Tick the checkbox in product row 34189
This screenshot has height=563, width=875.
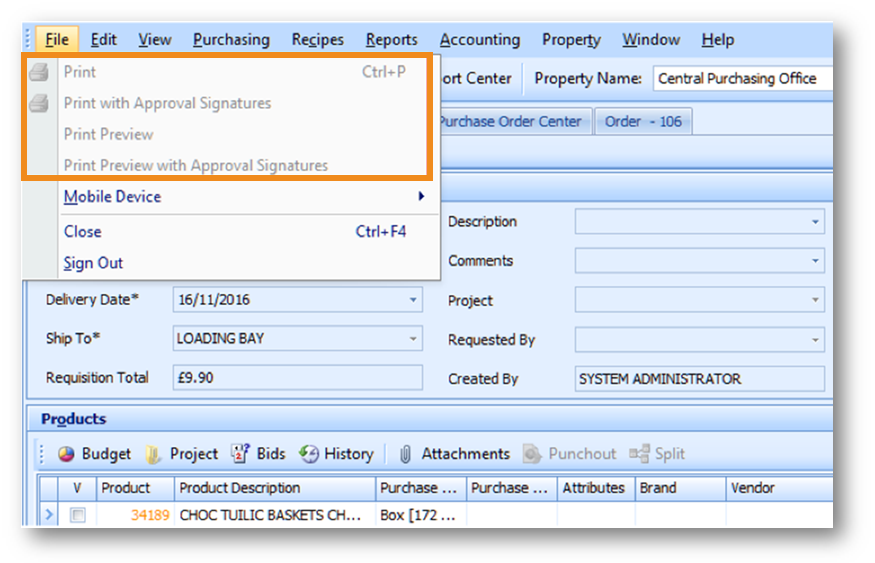click(x=77, y=516)
